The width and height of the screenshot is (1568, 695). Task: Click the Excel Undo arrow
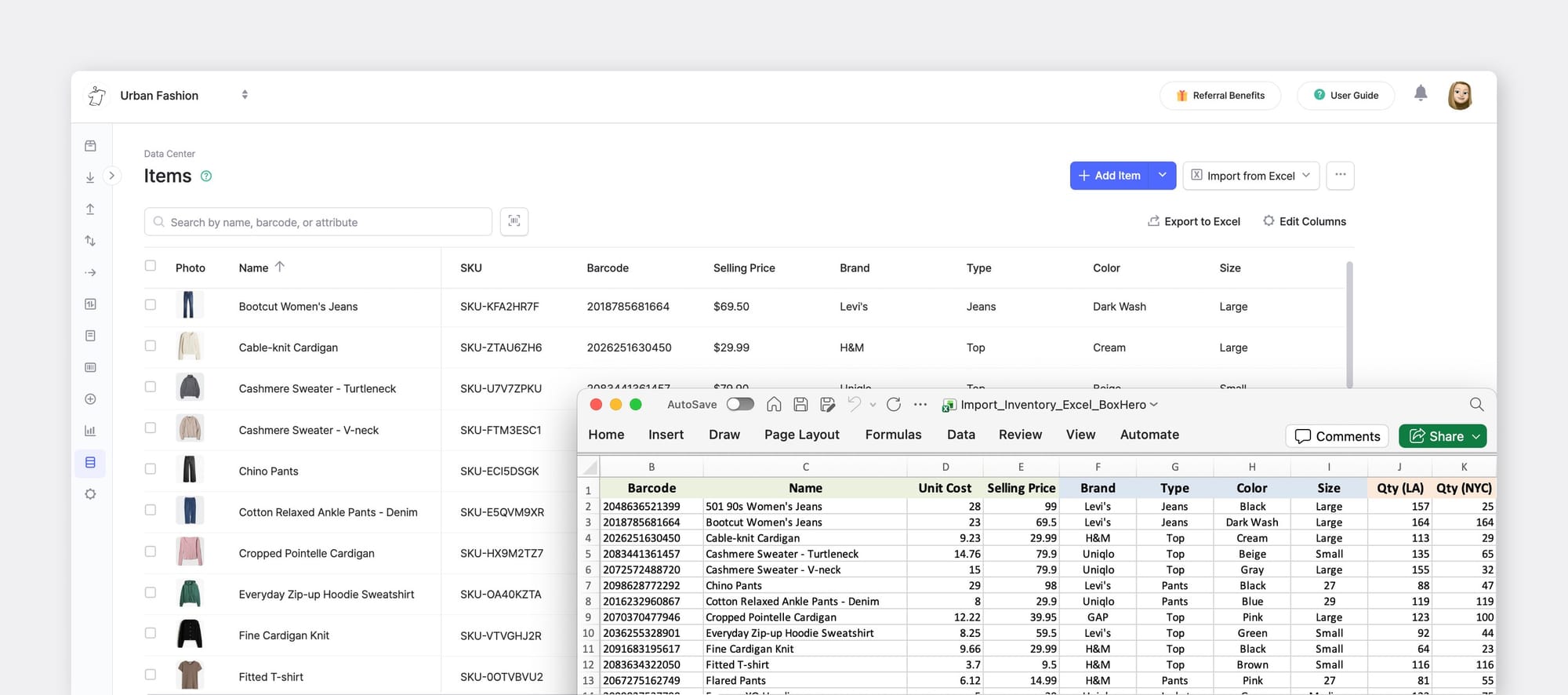click(854, 404)
